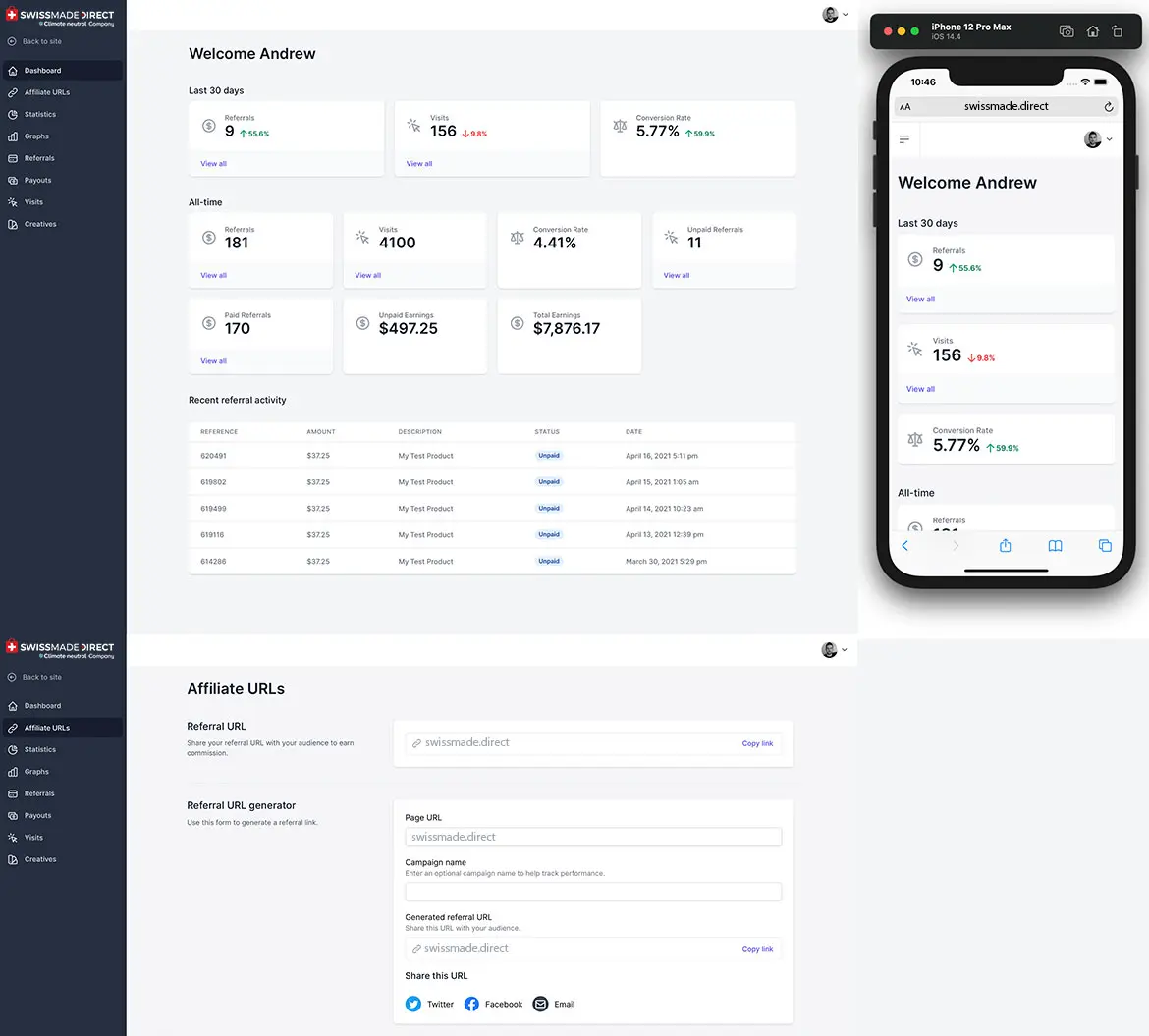Click the Unpaid status badge for reference 620491
This screenshot has height=1036, width=1149.
[x=549, y=455]
